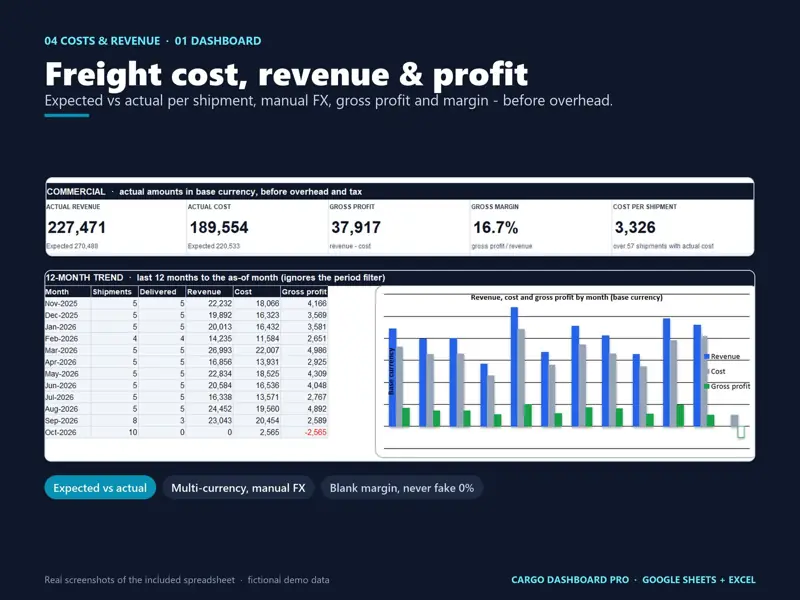Click shipments cell 8 for Sep-2026
The width and height of the screenshot is (800, 600).
coord(115,421)
